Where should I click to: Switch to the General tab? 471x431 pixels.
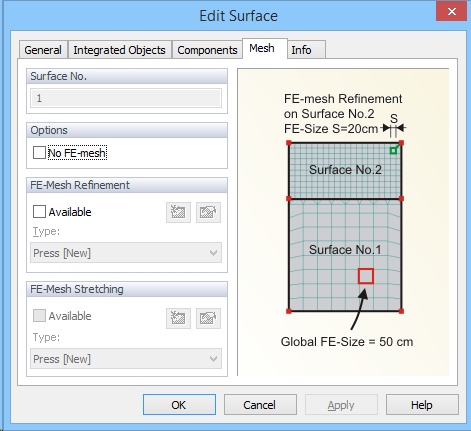click(x=43, y=50)
